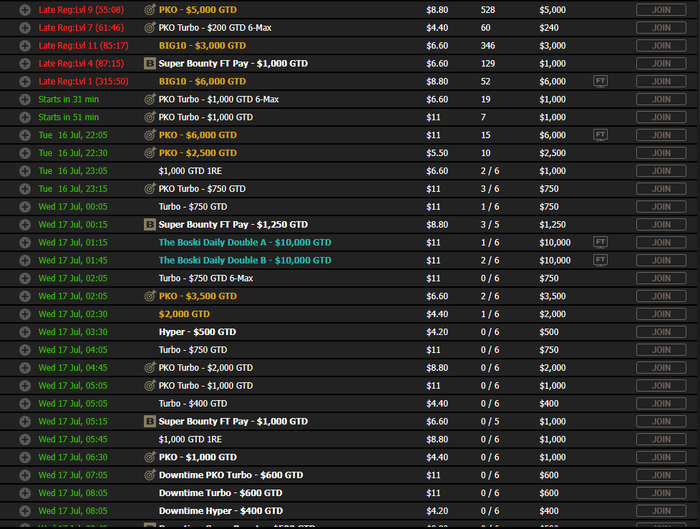Click bounty B icon for Super Bounty $1,250 GTD

pyautogui.click(x=150, y=225)
